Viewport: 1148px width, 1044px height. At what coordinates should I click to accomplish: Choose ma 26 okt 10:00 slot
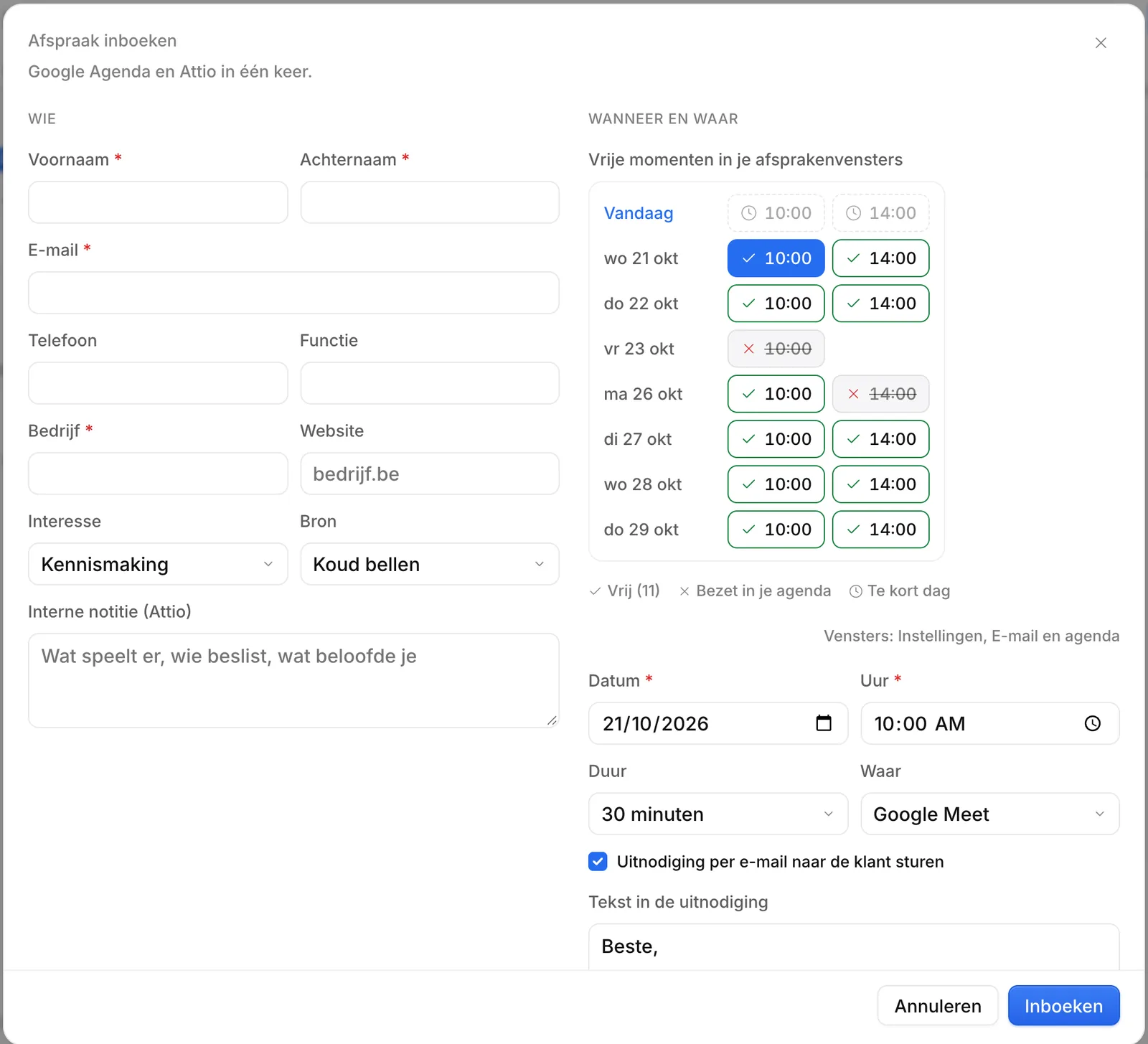[776, 394]
